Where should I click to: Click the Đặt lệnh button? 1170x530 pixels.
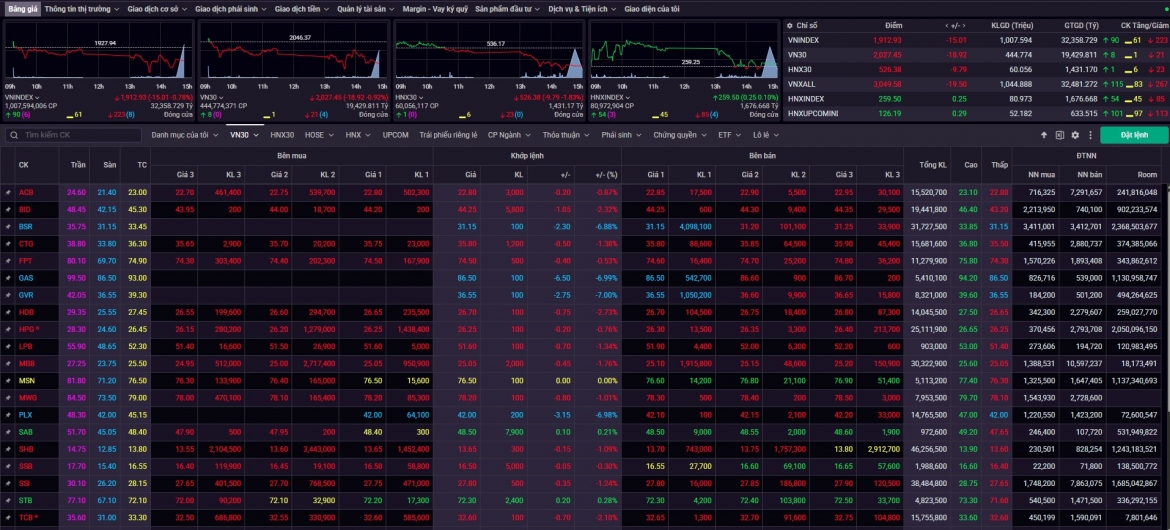pos(1134,135)
